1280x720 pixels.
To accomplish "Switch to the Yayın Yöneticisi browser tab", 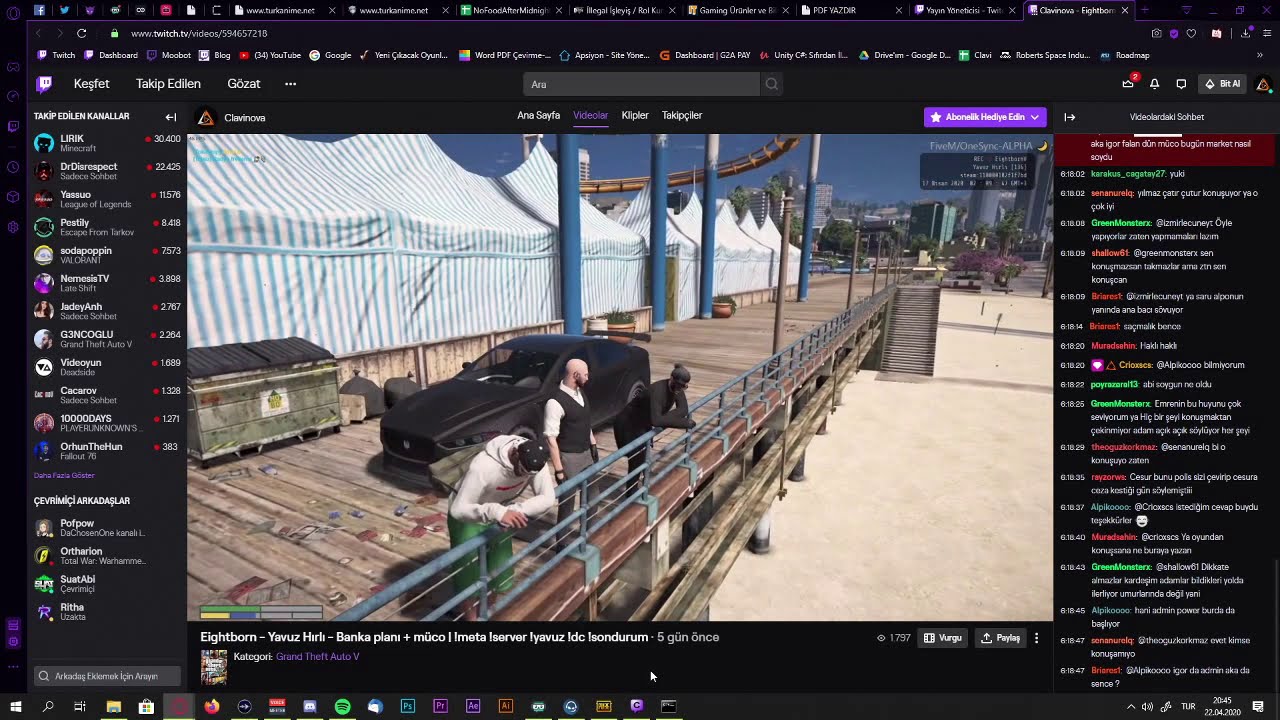I will tap(968, 10).
